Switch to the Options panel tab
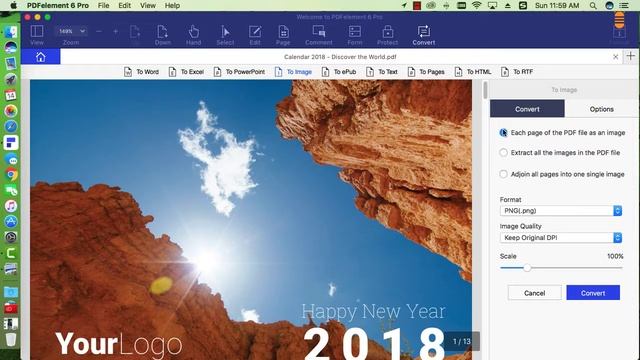 [x=602, y=109]
